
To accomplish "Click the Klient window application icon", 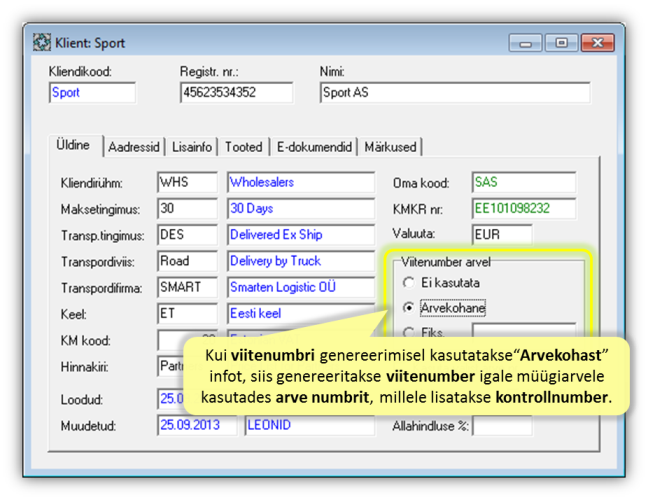I will click(42, 43).
